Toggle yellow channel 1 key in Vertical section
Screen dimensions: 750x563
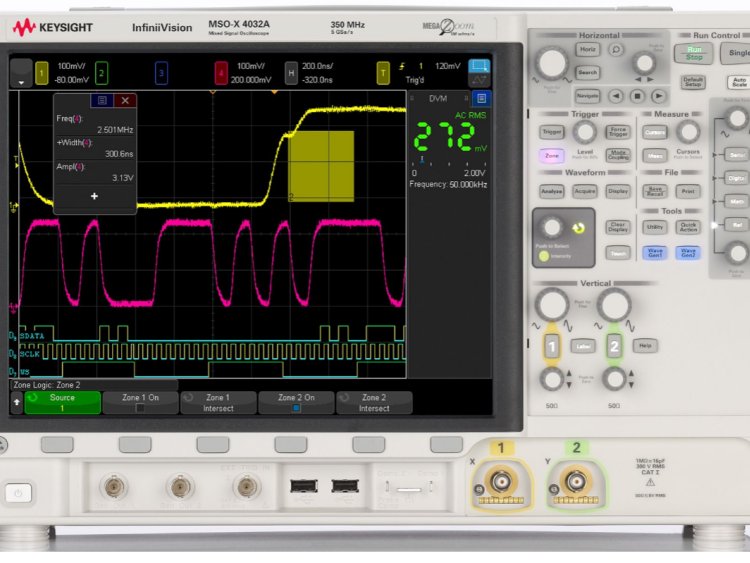pyautogui.click(x=551, y=346)
